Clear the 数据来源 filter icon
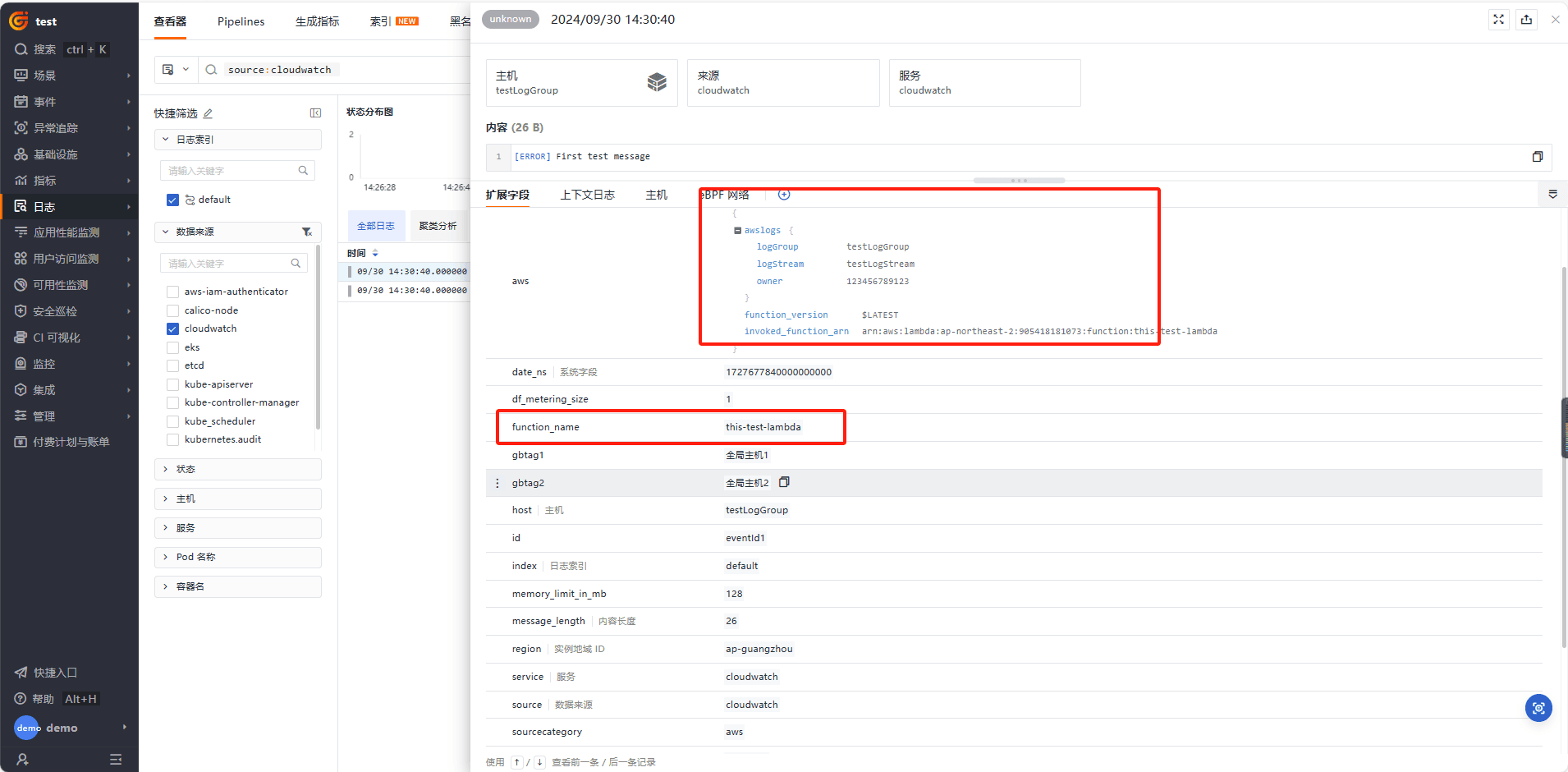Viewport: 1568px width, 772px height. 307,232
